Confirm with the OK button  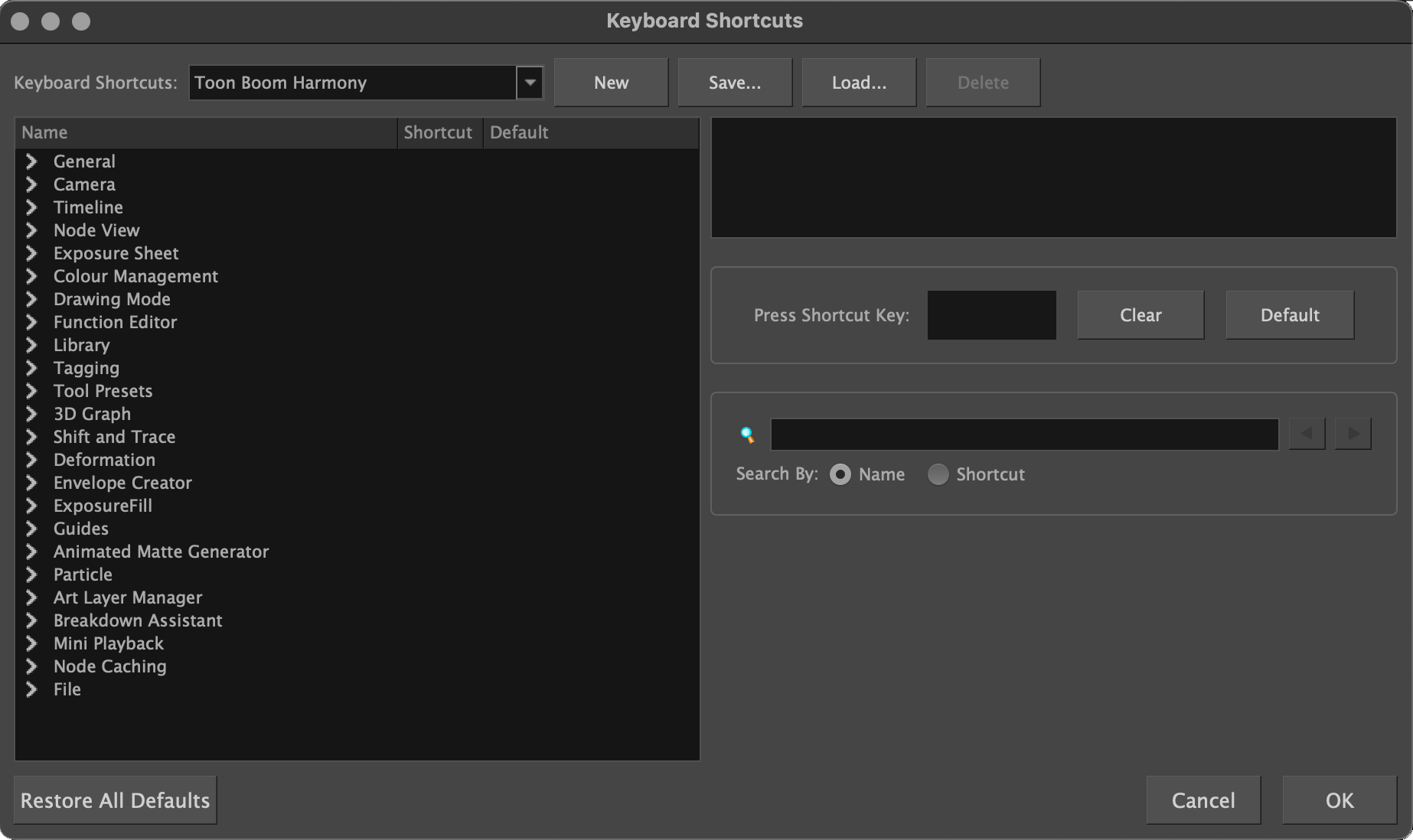[x=1340, y=800]
